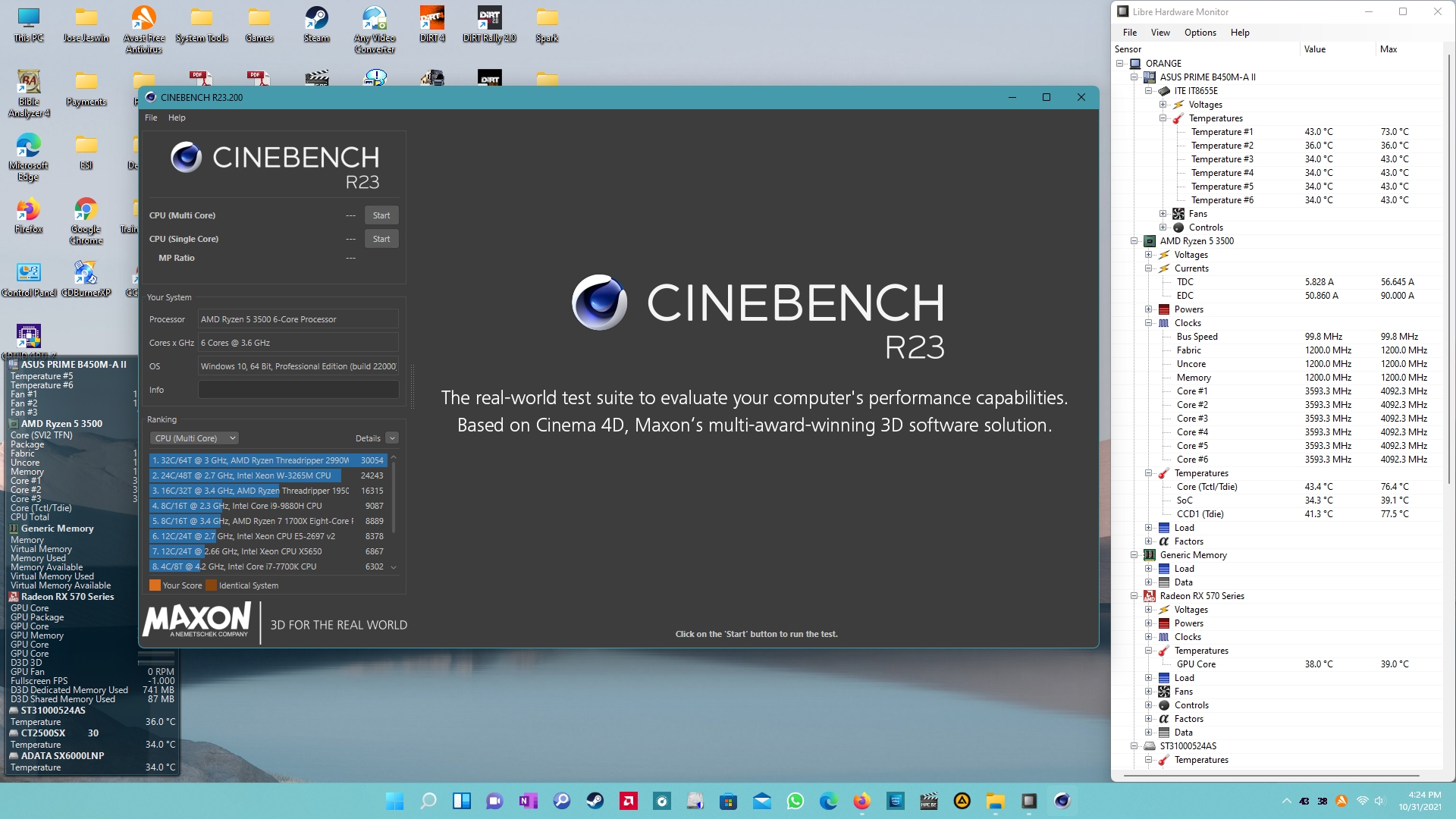Open CDBurnerXP desktop shortcut

click(x=86, y=279)
